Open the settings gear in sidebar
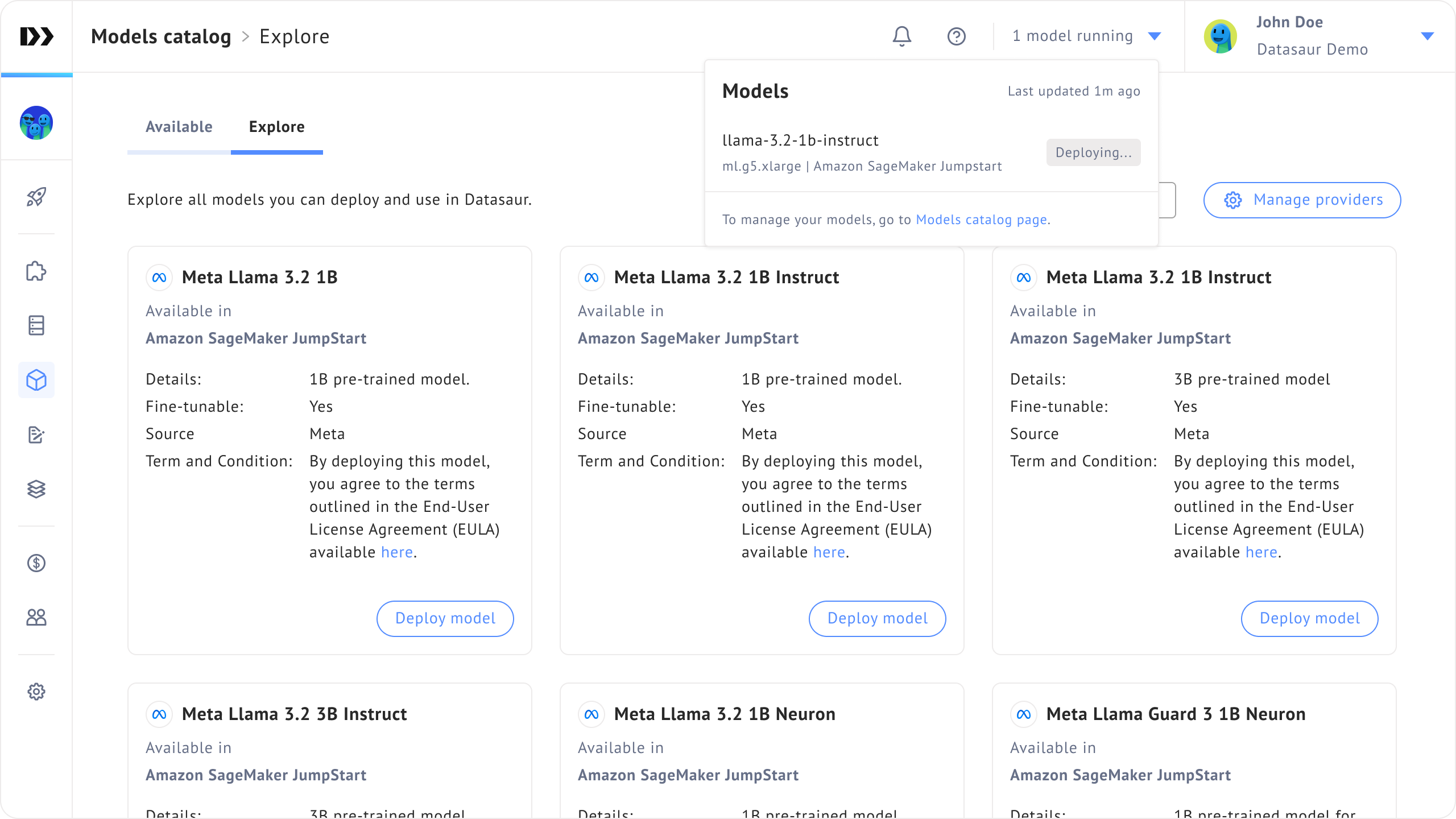 click(36, 692)
